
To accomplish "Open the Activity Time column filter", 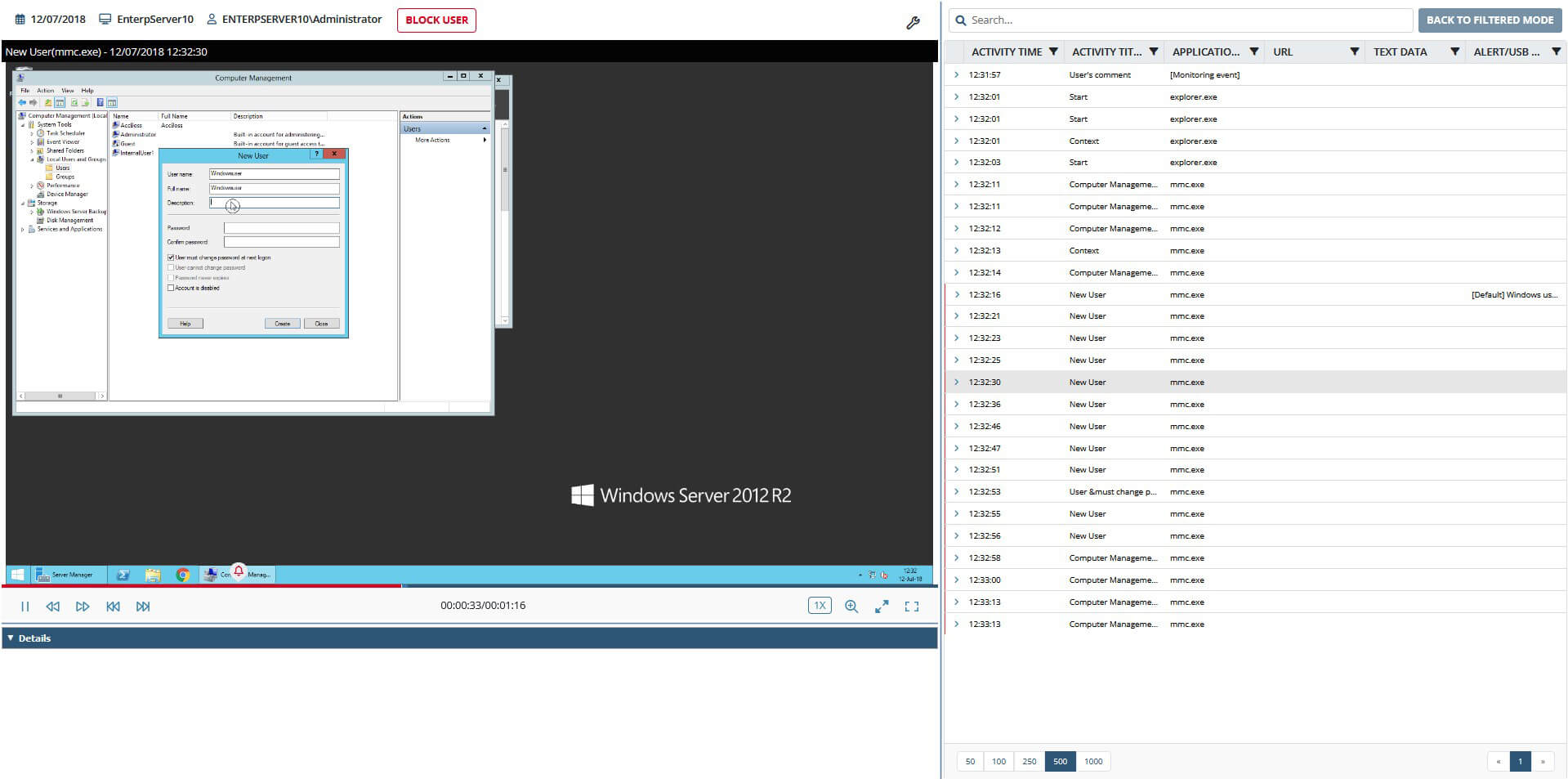I will tap(1053, 51).
